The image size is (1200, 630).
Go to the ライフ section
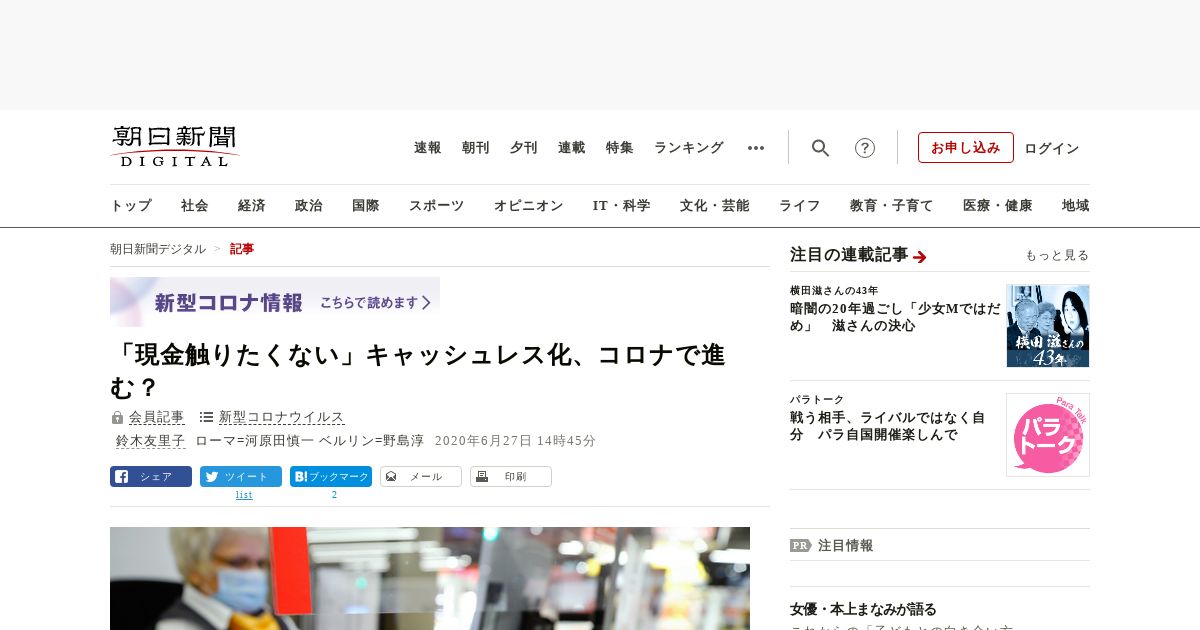point(800,206)
